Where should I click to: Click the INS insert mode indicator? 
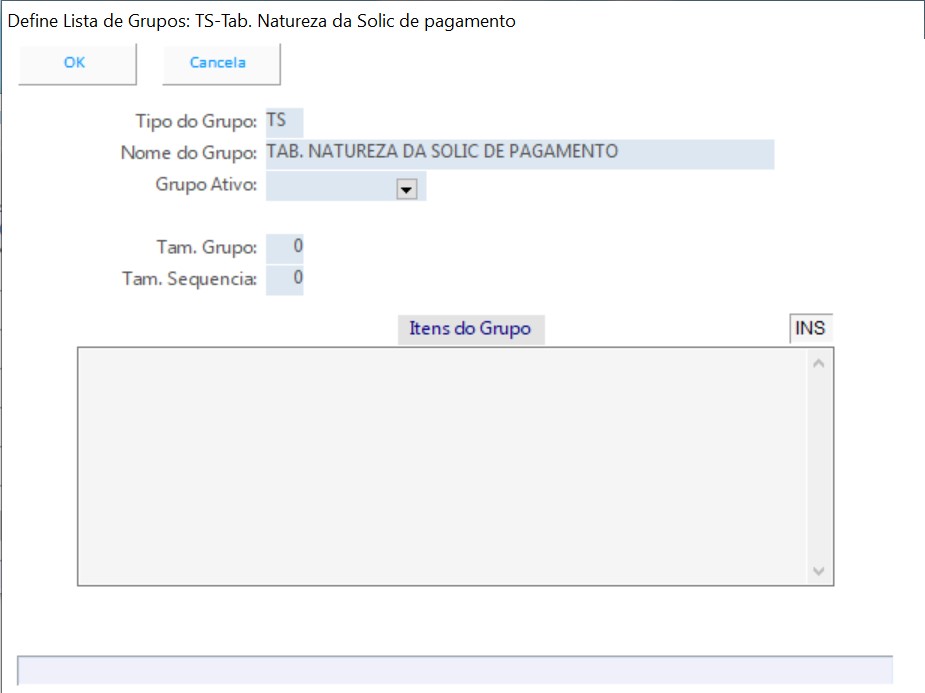click(810, 328)
